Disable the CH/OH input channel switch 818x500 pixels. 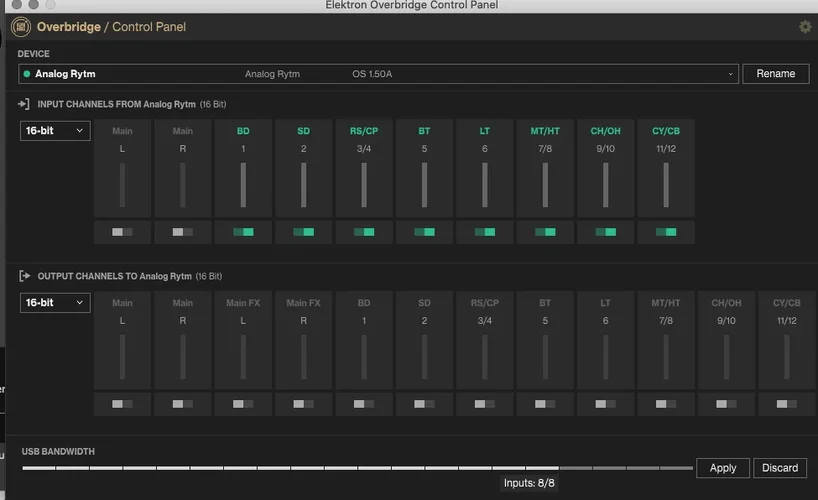(606, 232)
